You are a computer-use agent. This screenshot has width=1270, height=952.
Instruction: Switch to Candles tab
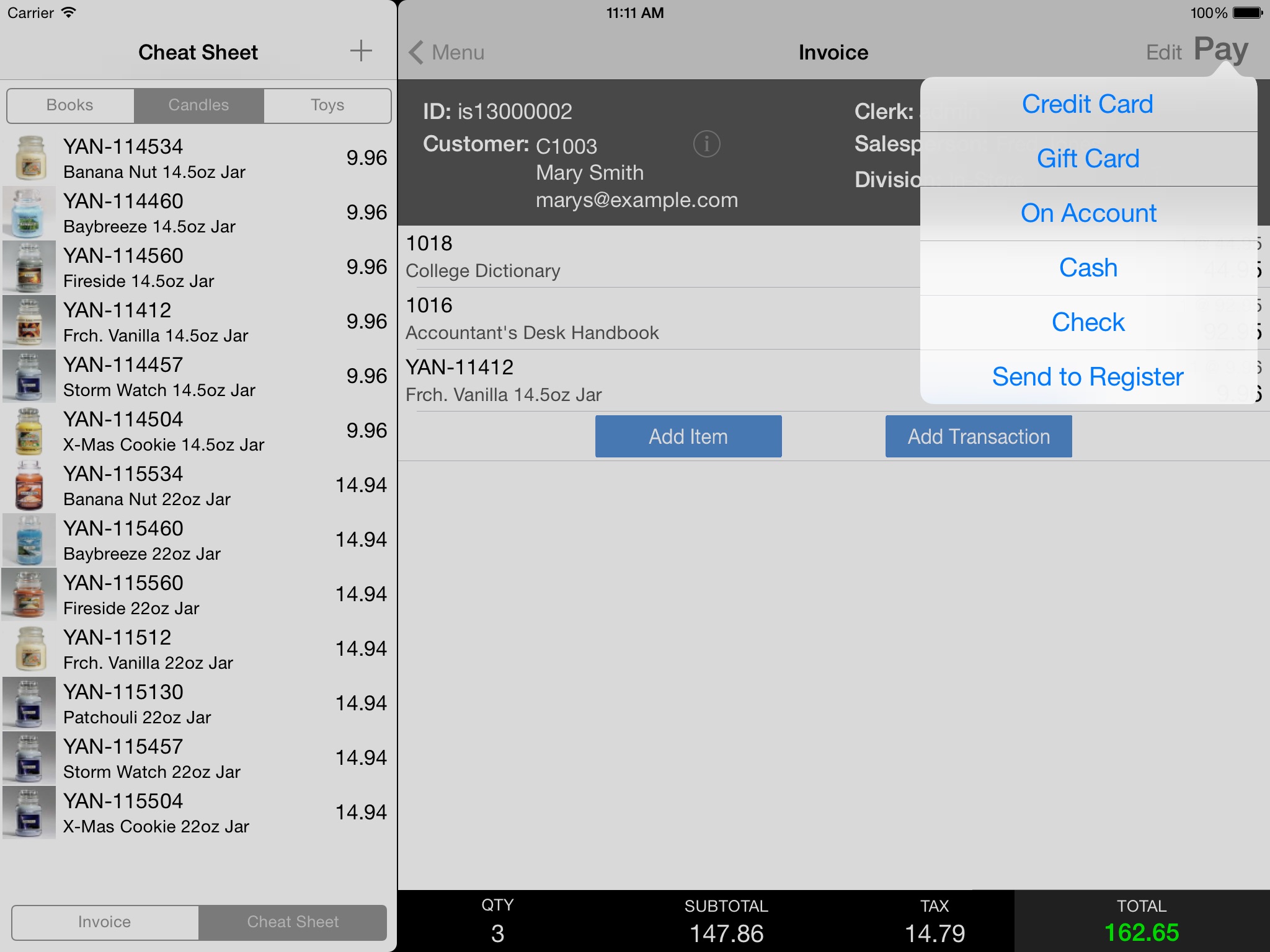click(199, 104)
